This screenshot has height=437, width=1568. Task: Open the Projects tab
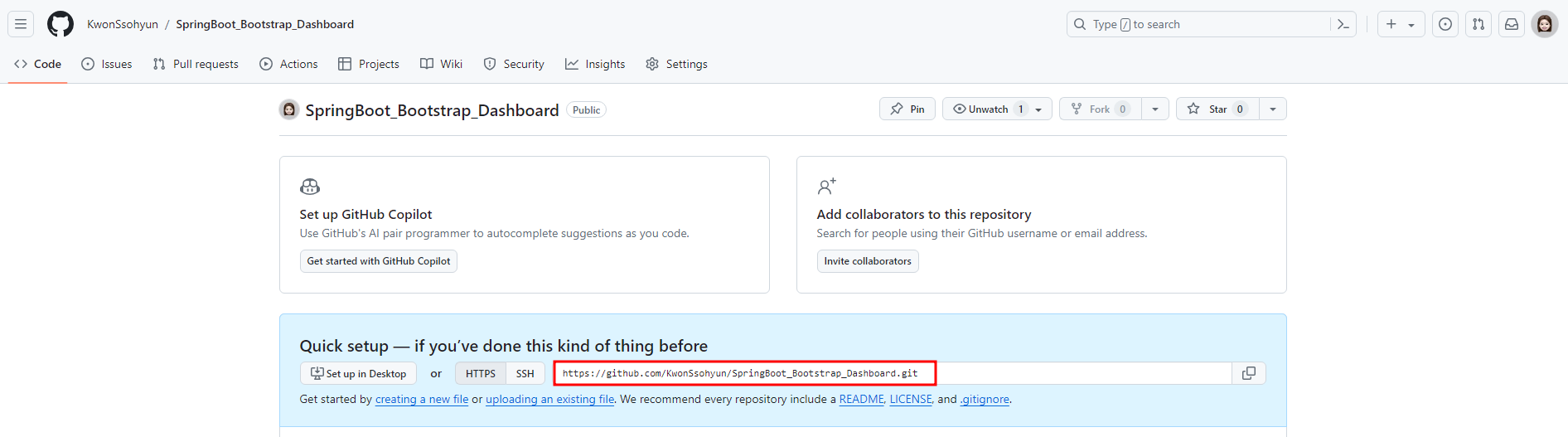(369, 64)
